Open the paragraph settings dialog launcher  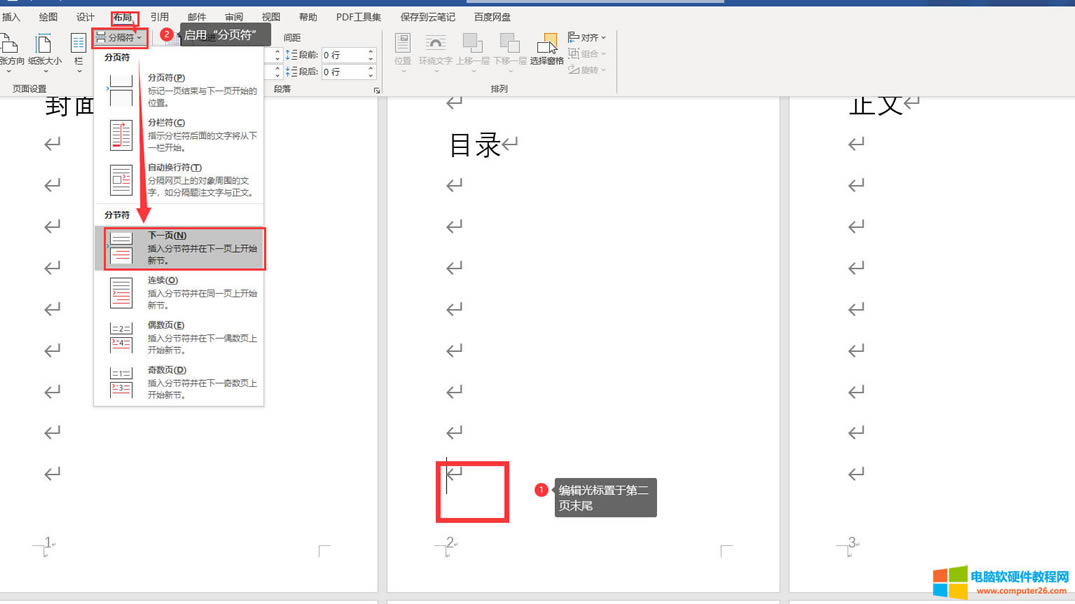377,91
